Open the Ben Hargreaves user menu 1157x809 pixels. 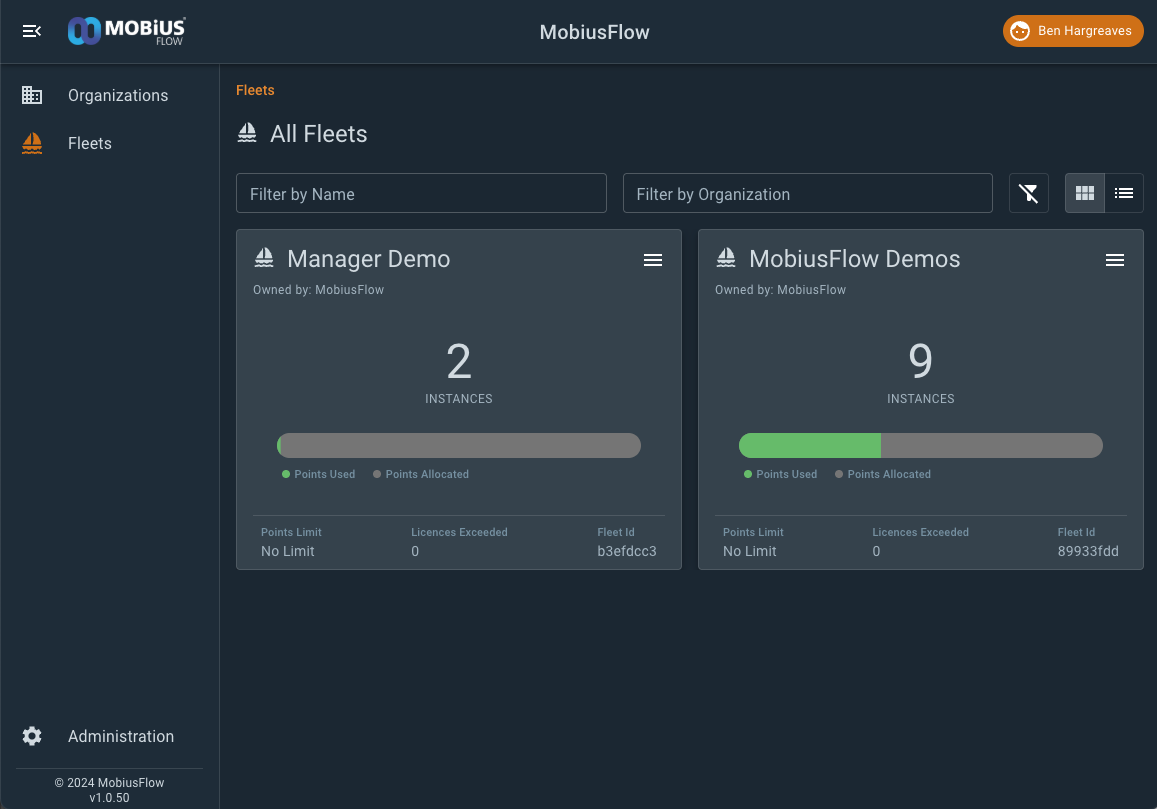click(x=1072, y=31)
